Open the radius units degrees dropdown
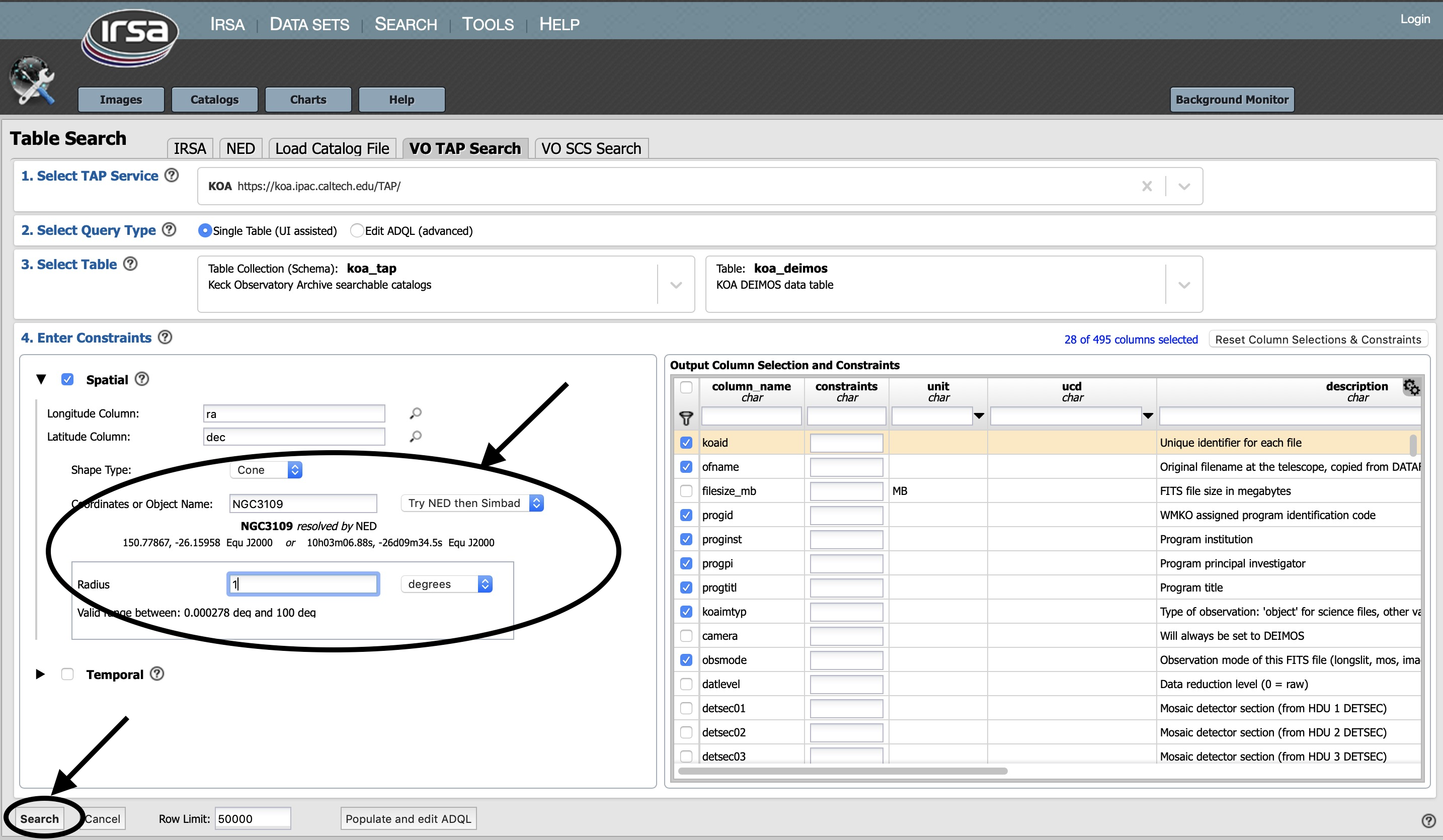Screen dimensions: 1443x840 (447, 584)
